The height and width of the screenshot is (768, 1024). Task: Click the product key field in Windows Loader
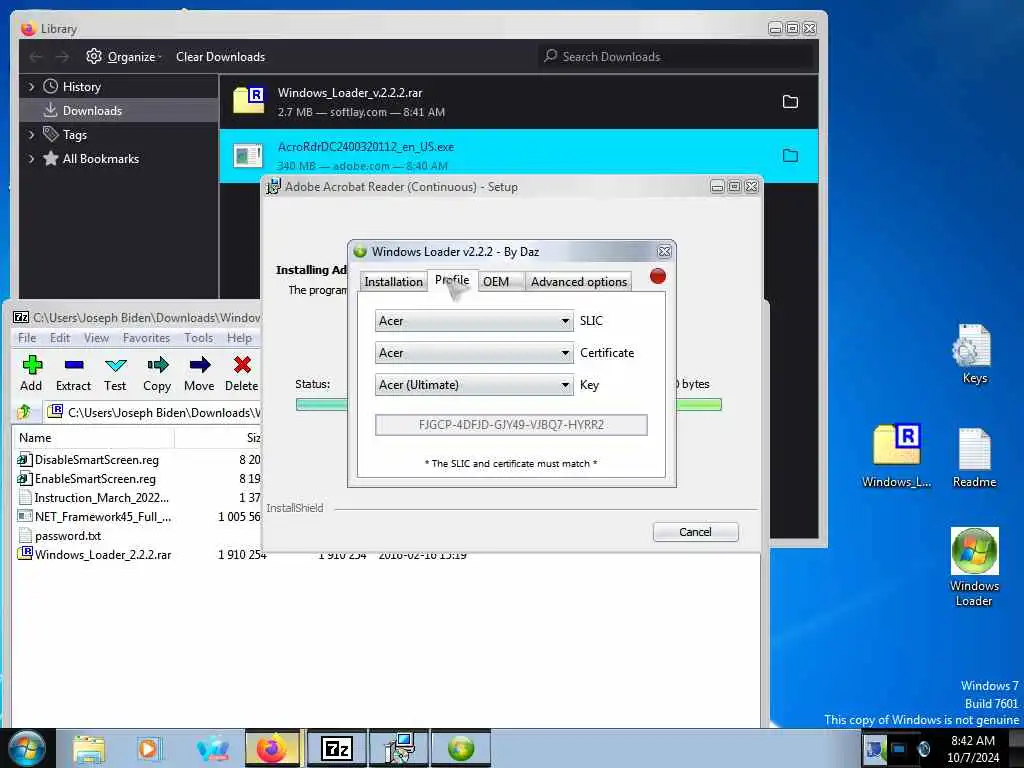pos(511,424)
